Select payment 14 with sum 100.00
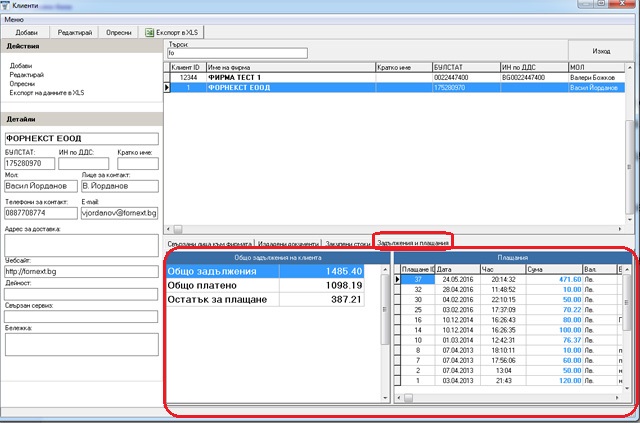 (x=510, y=330)
